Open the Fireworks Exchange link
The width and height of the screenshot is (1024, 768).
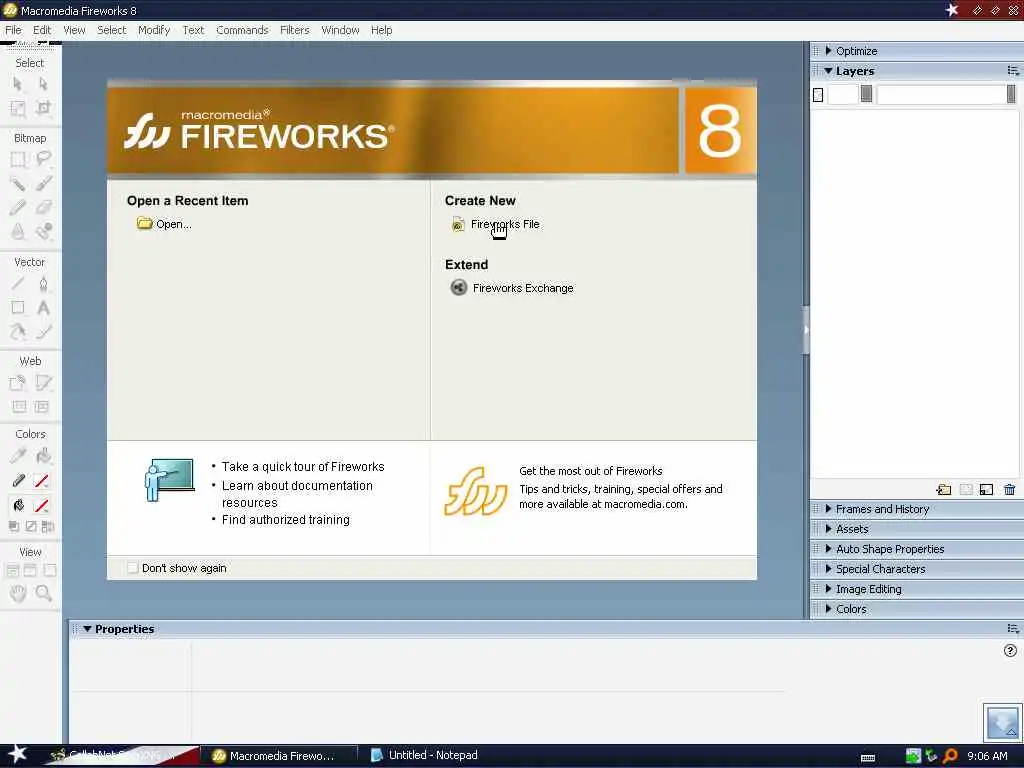pos(512,288)
